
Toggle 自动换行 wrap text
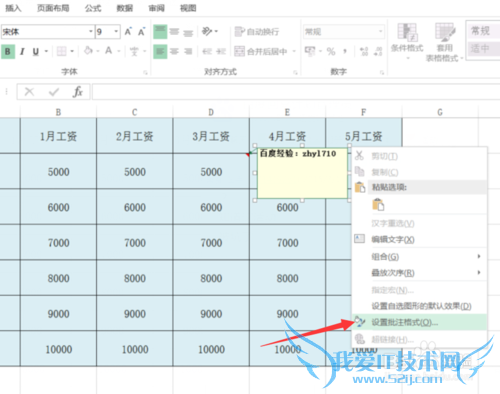click(257, 32)
